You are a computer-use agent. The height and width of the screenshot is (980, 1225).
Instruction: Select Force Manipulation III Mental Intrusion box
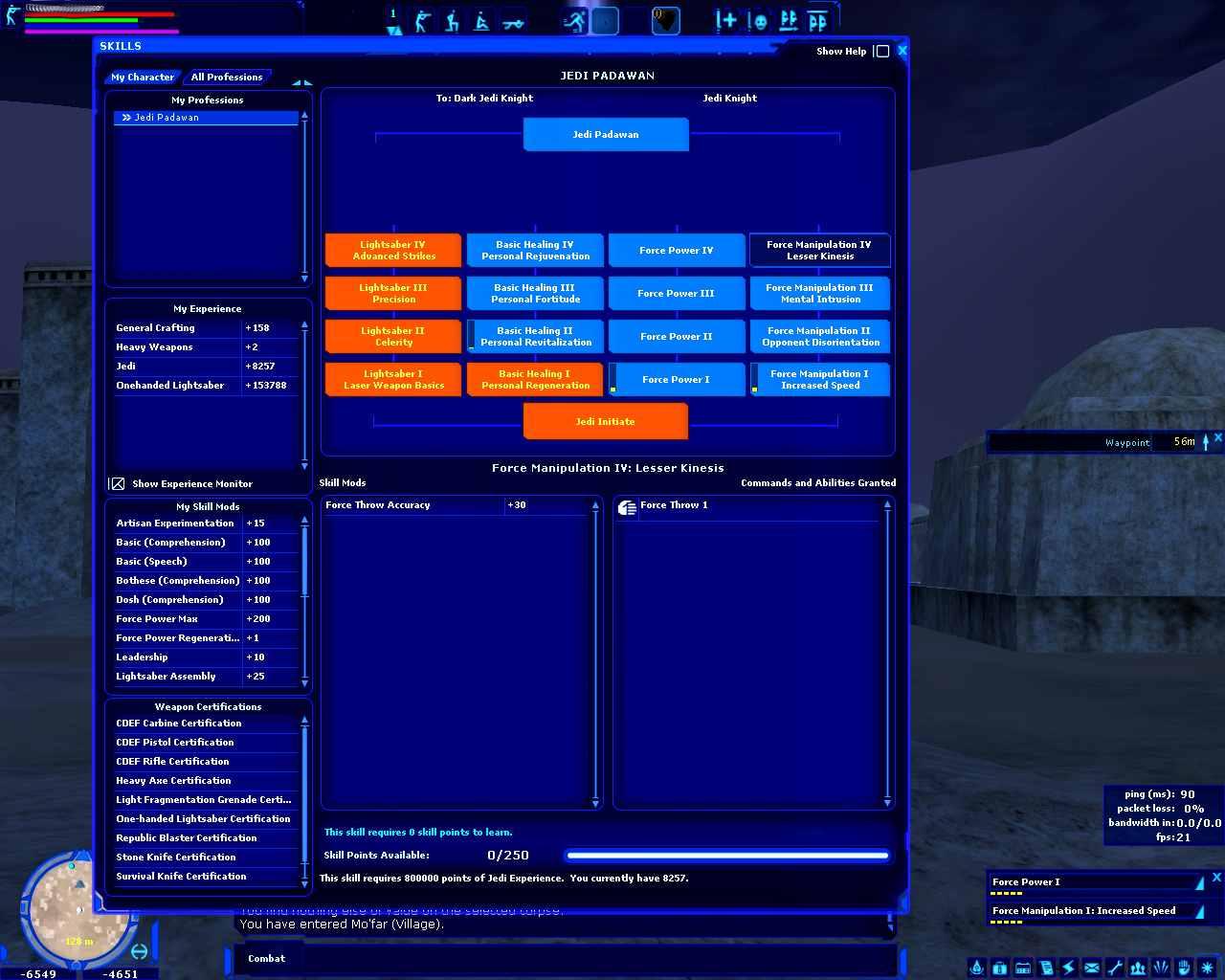[x=820, y=293]
